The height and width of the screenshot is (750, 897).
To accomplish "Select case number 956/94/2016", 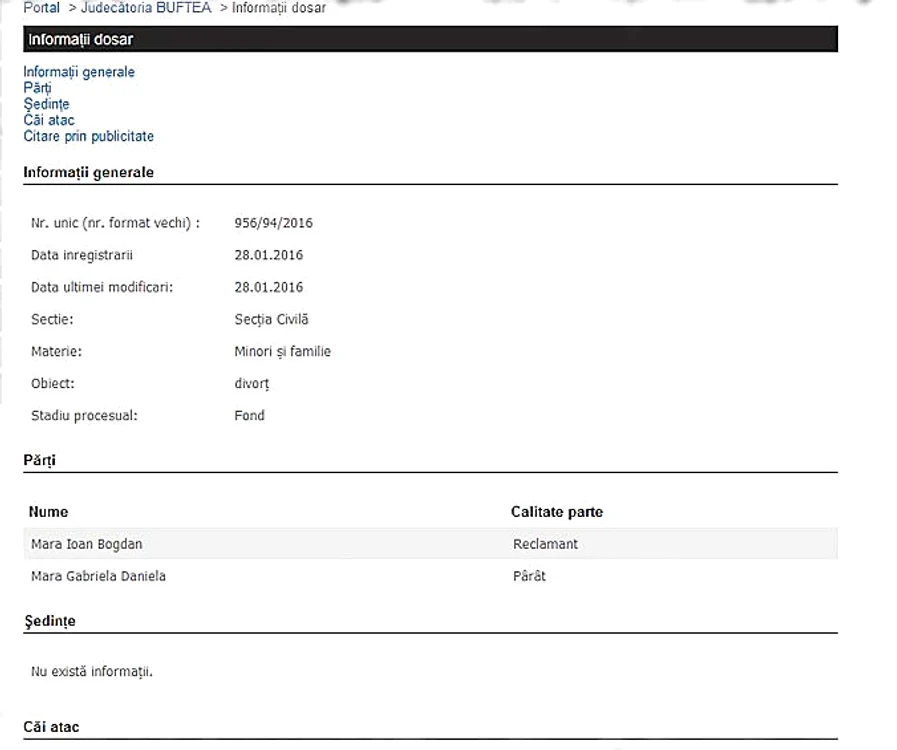I will click(273, 223).
